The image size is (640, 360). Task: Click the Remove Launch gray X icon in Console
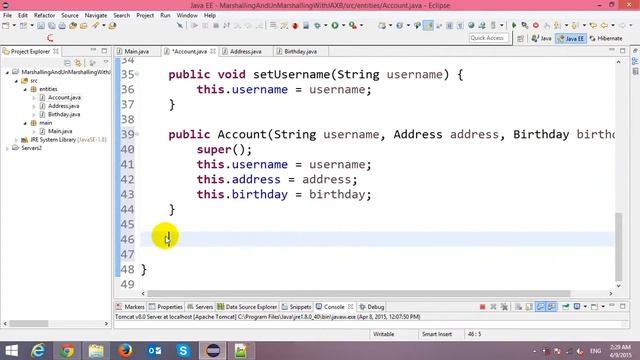493,307
